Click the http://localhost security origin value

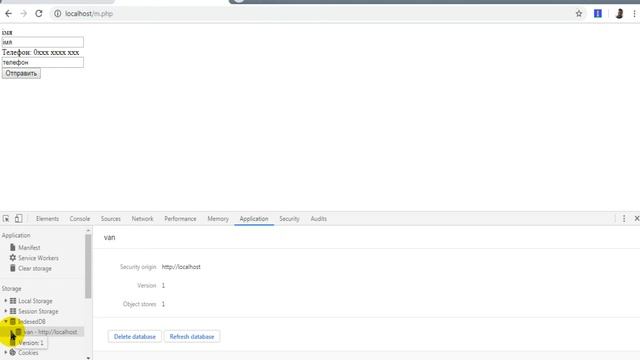click(181, 267)
